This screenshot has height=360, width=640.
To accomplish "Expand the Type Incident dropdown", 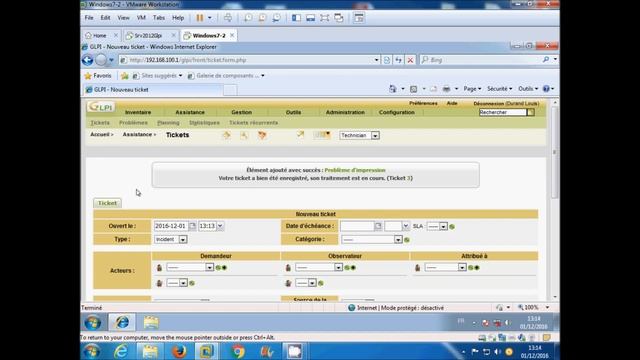I will pos(183,240).
